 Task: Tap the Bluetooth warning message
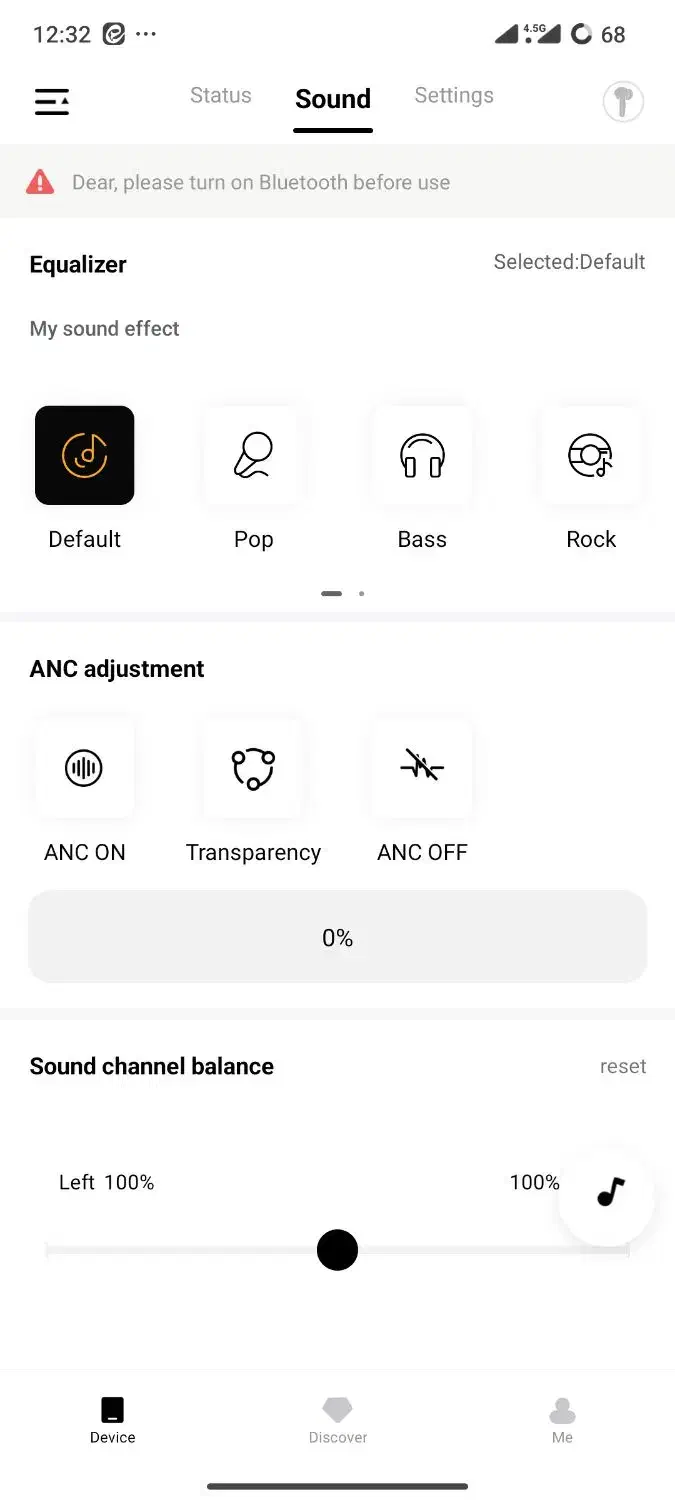click(261, 183)
